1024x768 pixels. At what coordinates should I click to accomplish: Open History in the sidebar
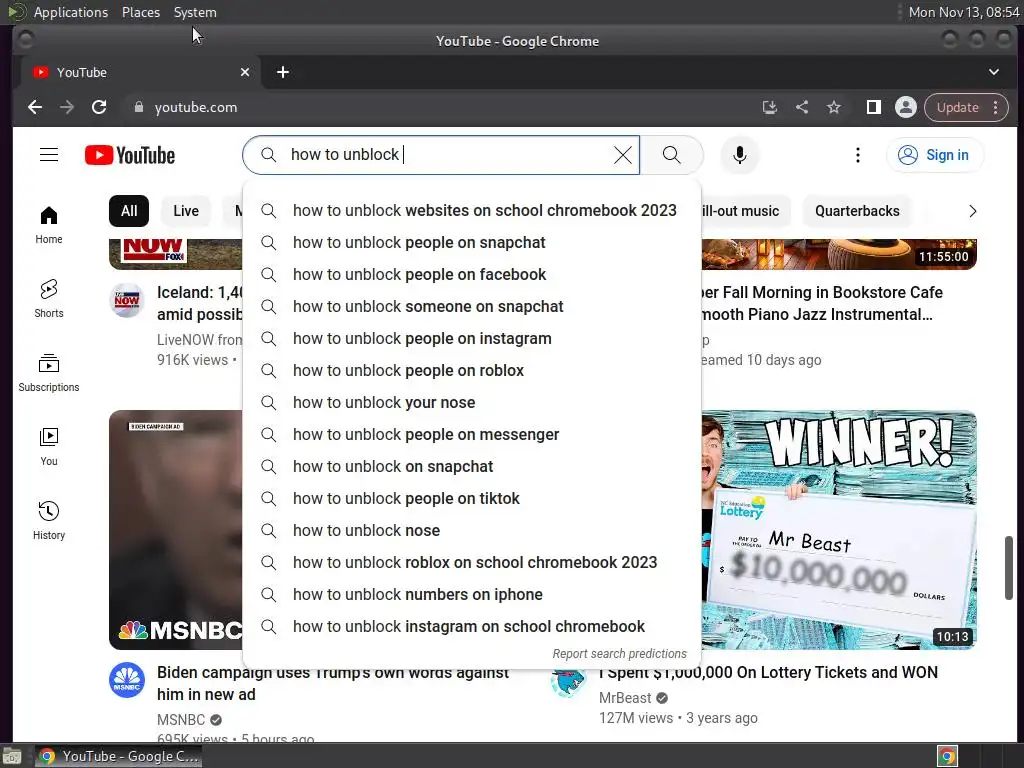[49, 520]
